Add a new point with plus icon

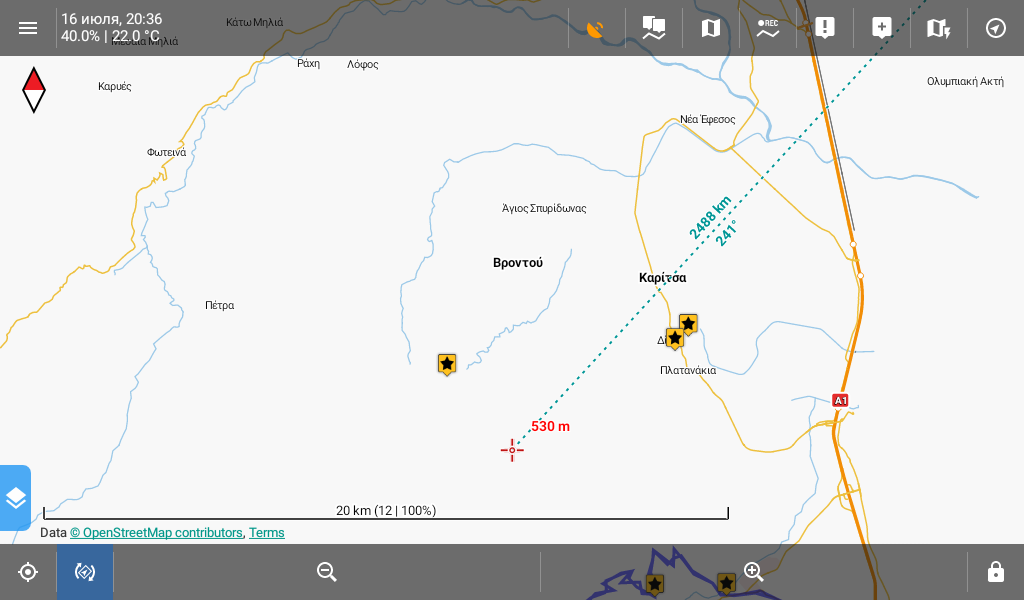point(881,28)
